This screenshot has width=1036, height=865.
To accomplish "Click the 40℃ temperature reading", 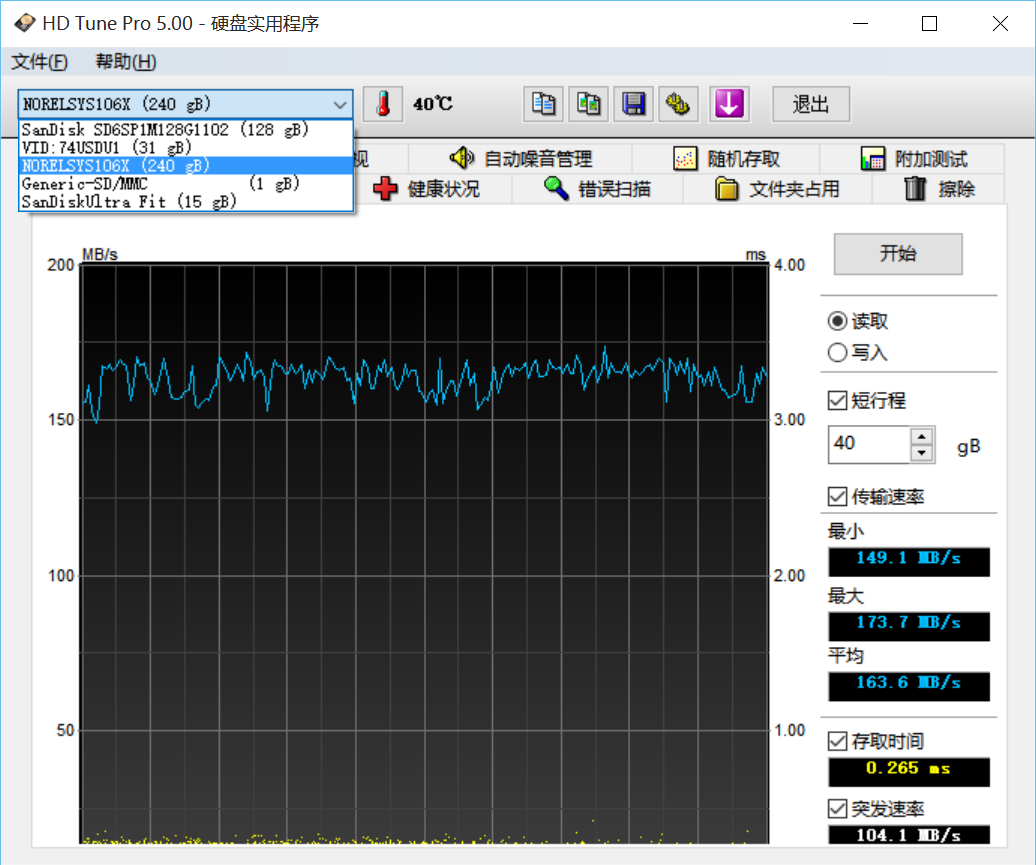I will [x=433, y=104].
